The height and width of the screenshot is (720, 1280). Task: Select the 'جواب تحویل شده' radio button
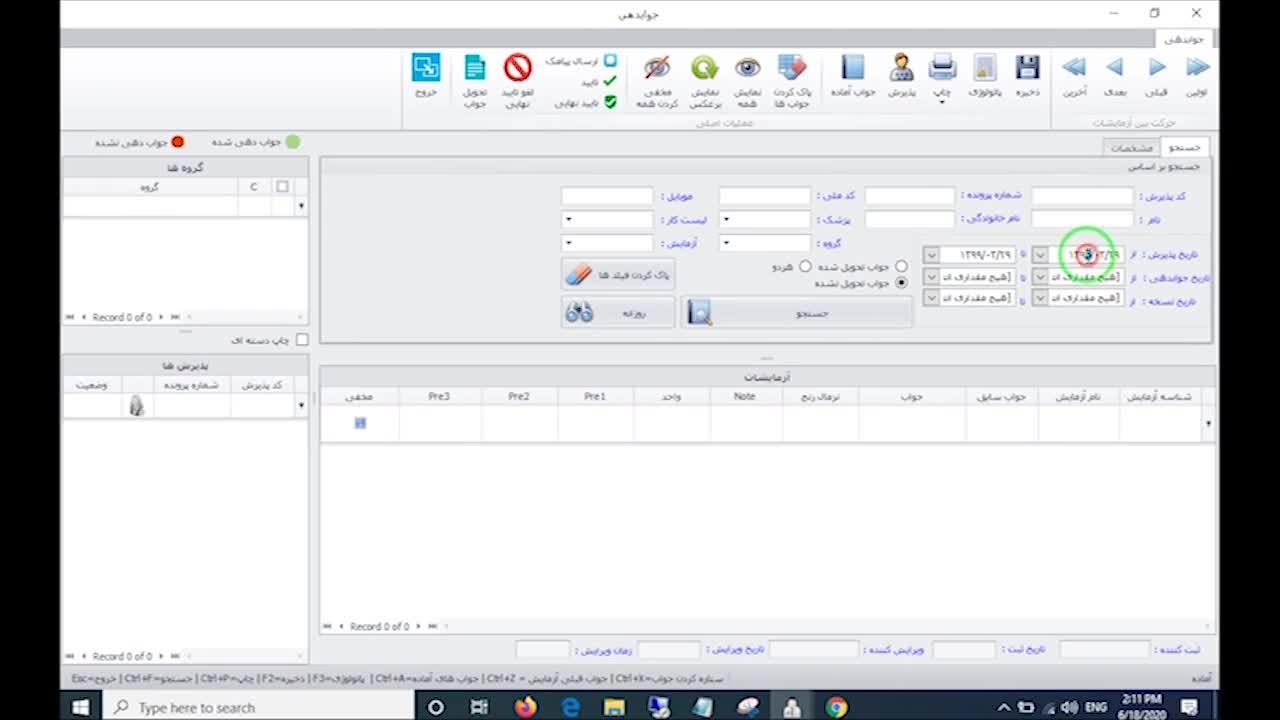point(901,267)
